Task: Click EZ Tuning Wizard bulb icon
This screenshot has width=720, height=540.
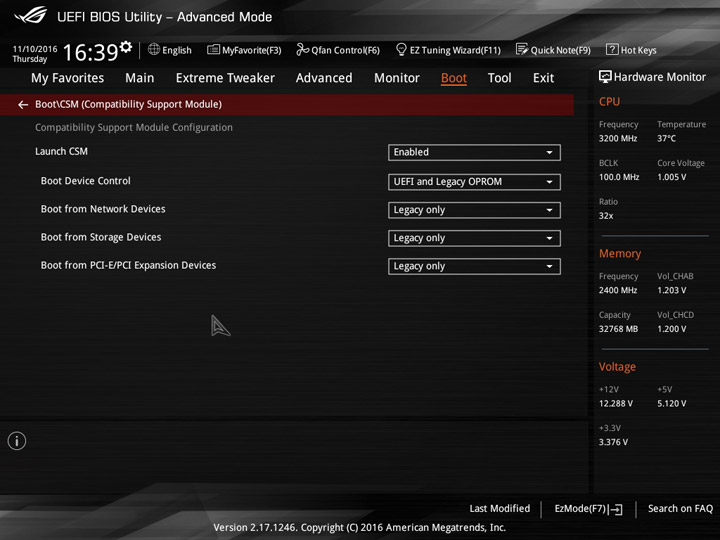Action: [x=401, y=49]
